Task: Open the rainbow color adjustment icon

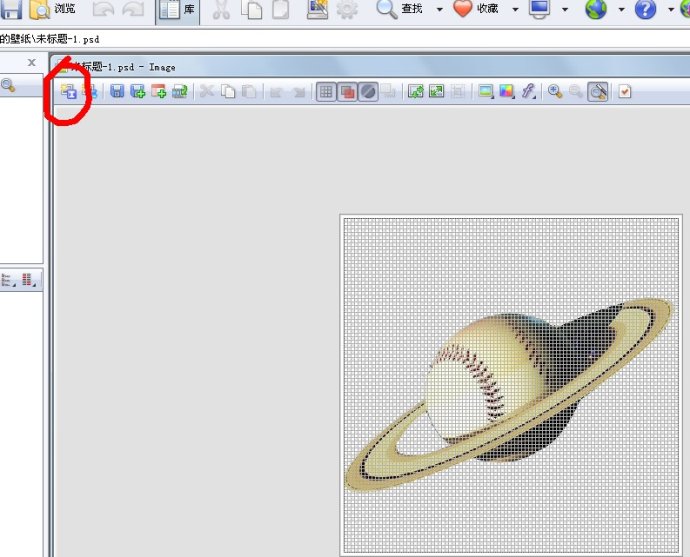Action: tap(507, 92)
